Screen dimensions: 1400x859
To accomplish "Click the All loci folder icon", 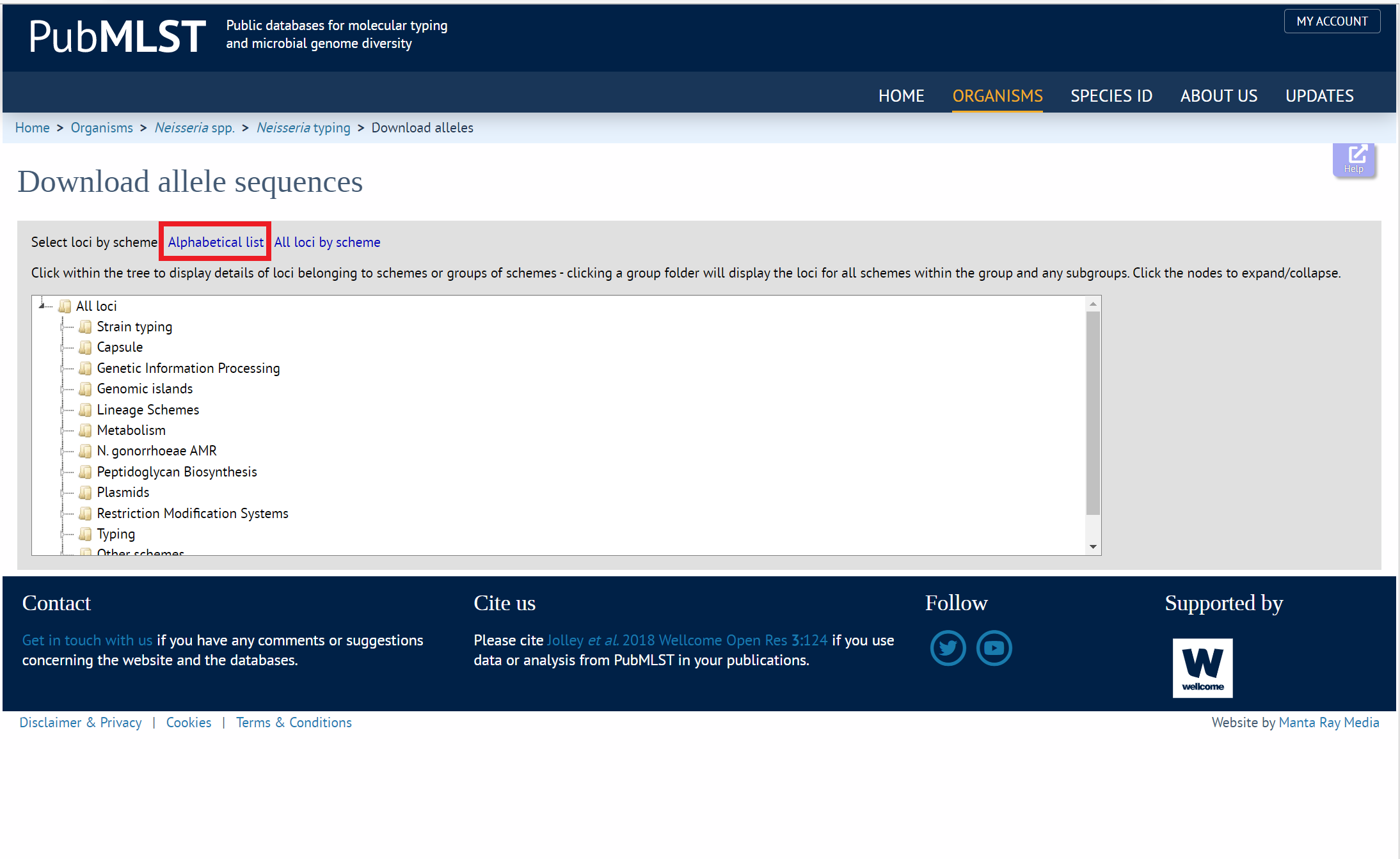I will click(x=65, y=306).
